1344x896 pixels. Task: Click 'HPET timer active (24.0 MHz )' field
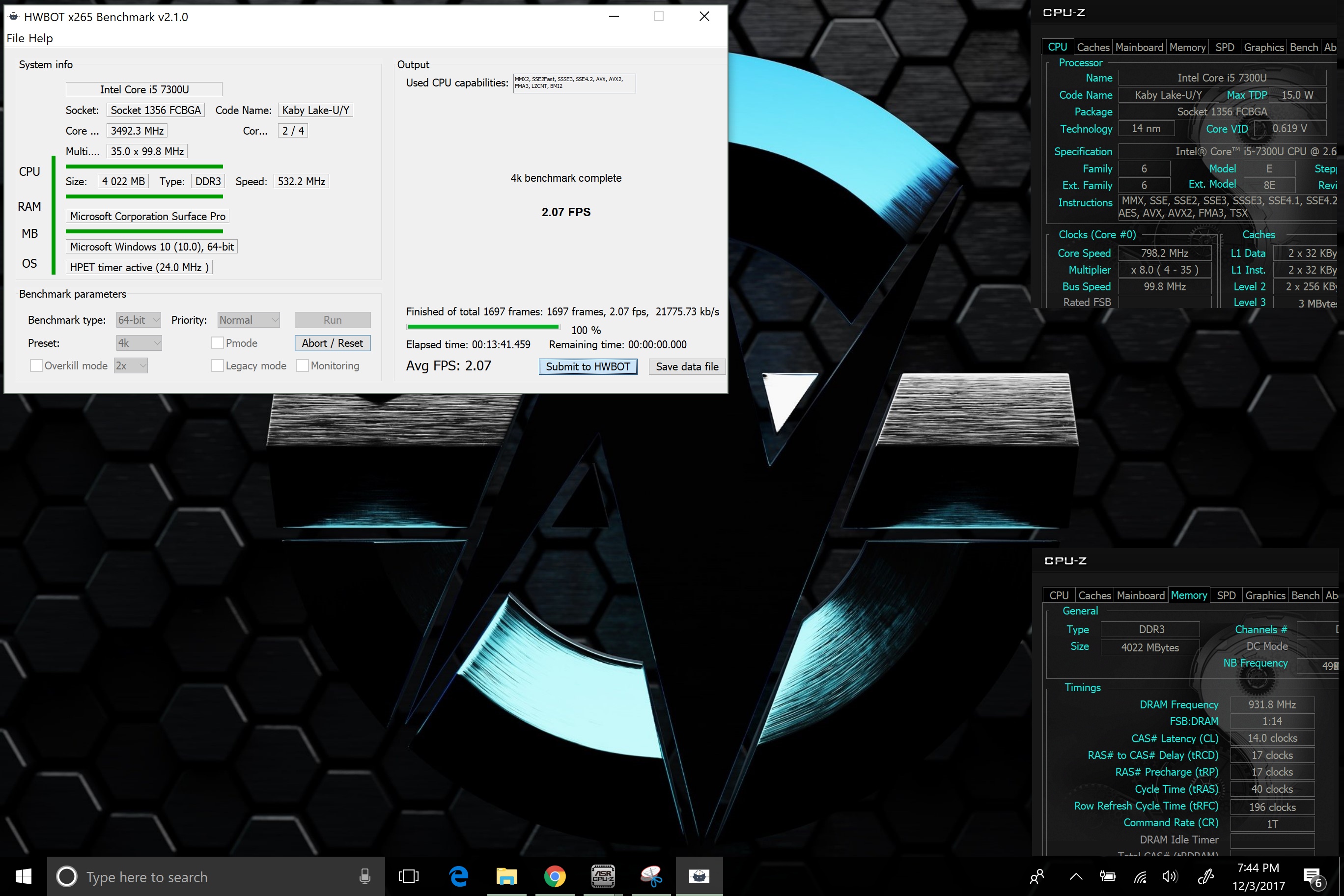pos(139,267)
